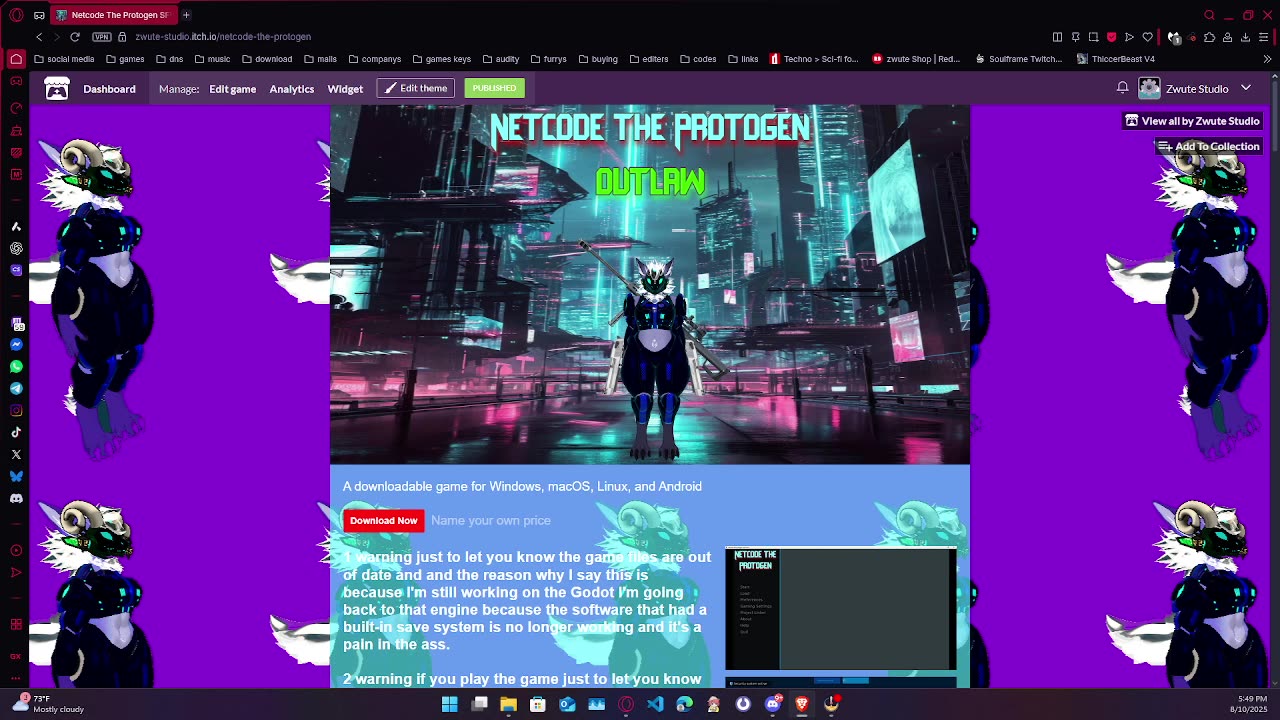Open X (Twitter) in the Opera sidebar
Image resolution: width=1280 pixels, height=720 pixels.
click(x=16, y=454)
